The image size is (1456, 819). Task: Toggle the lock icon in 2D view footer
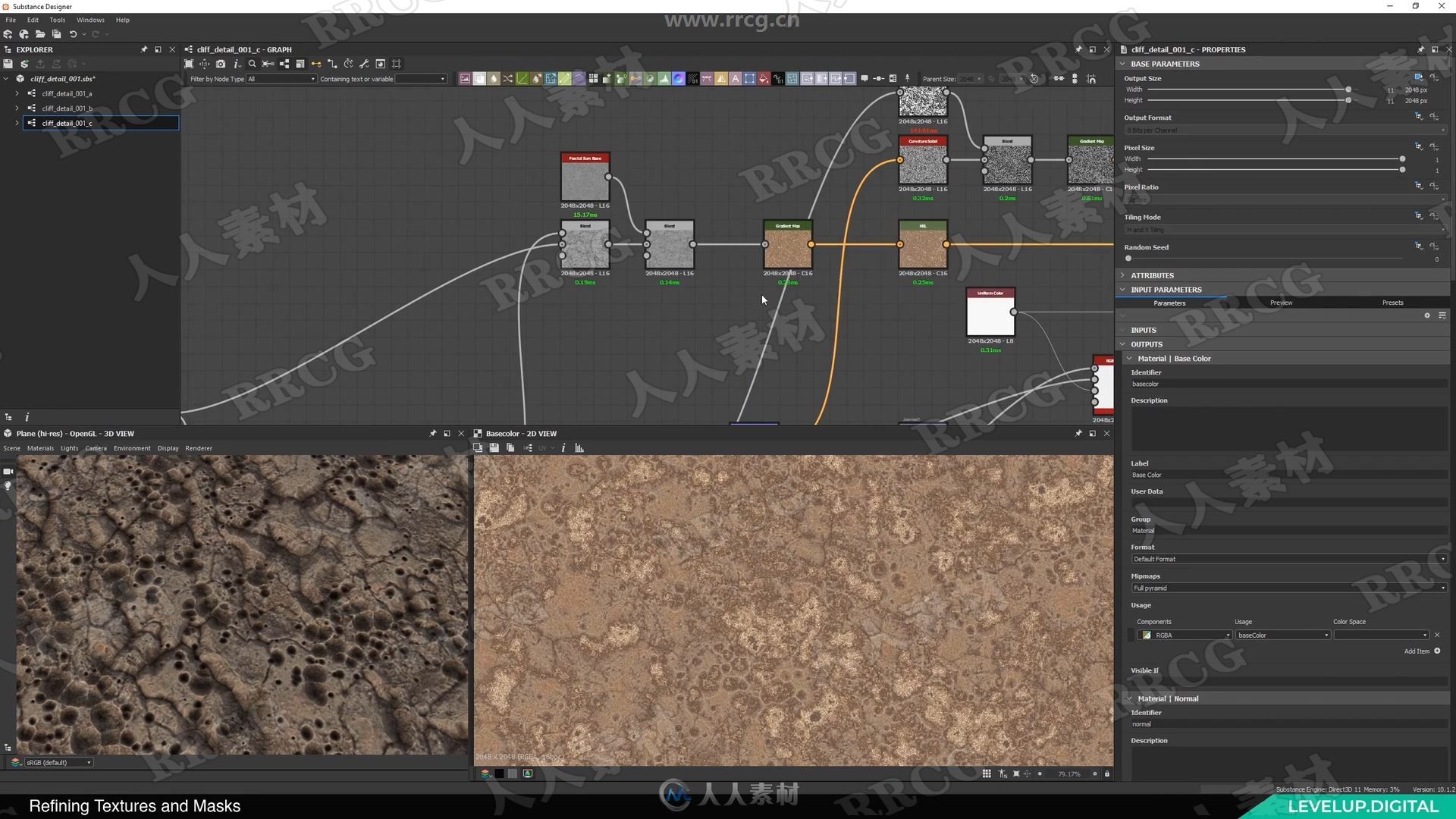(x=1107, y=773)
